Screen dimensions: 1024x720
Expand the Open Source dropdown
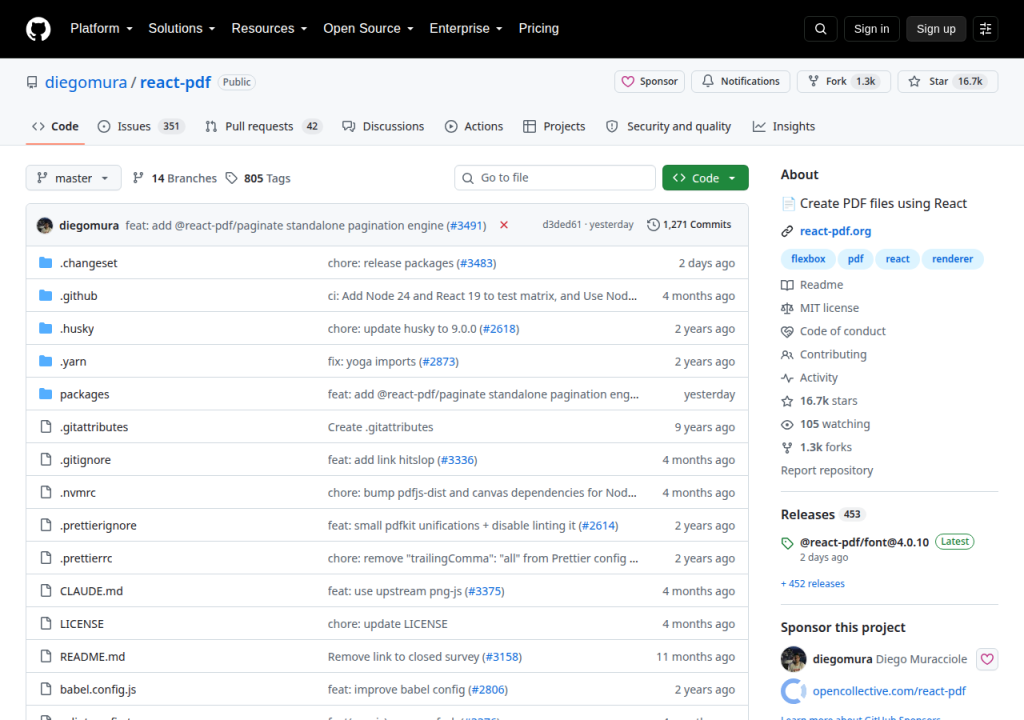click(x=368, y=29)
